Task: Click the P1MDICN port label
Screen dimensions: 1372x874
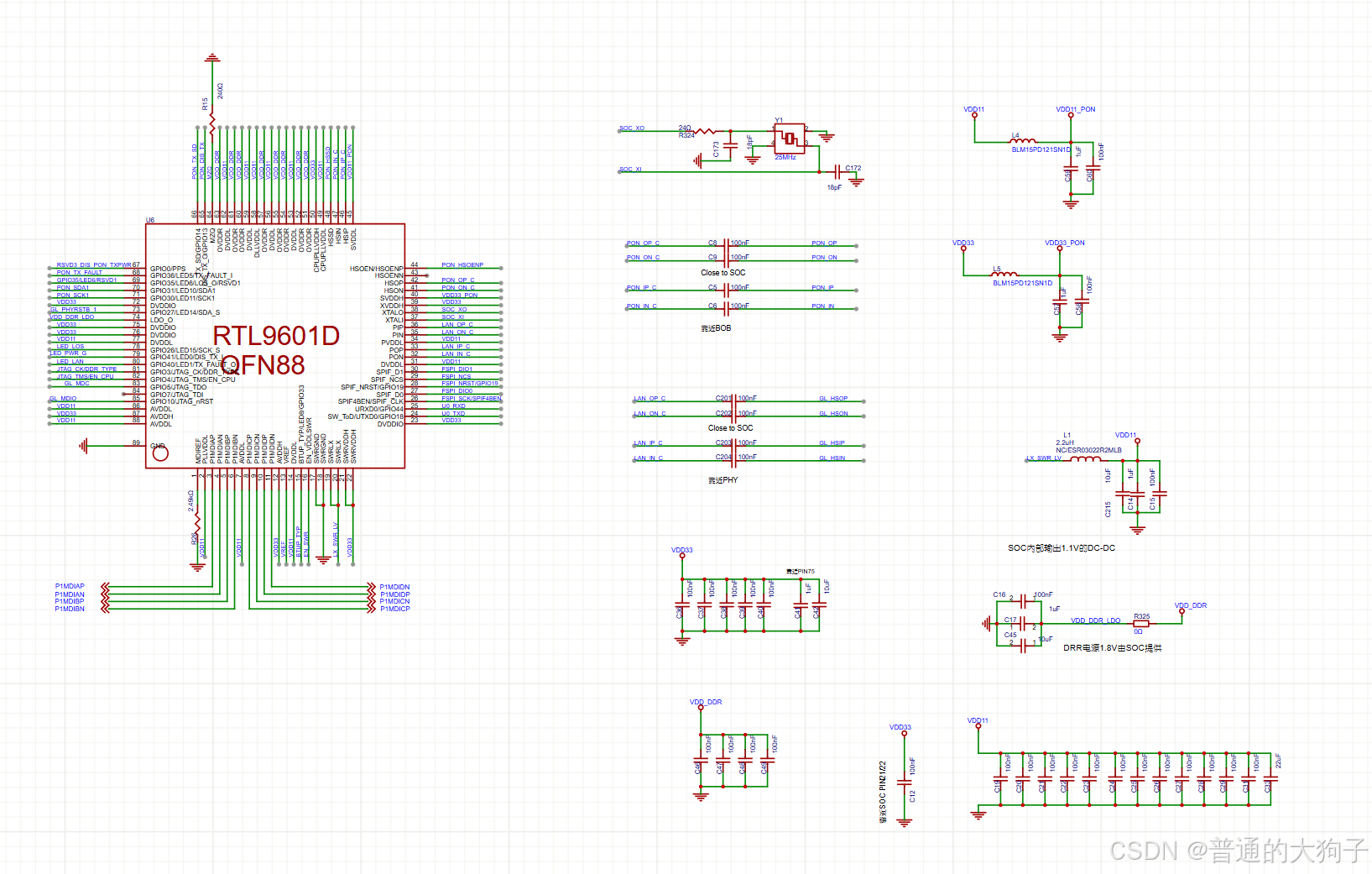Action: tap(394, 601)
